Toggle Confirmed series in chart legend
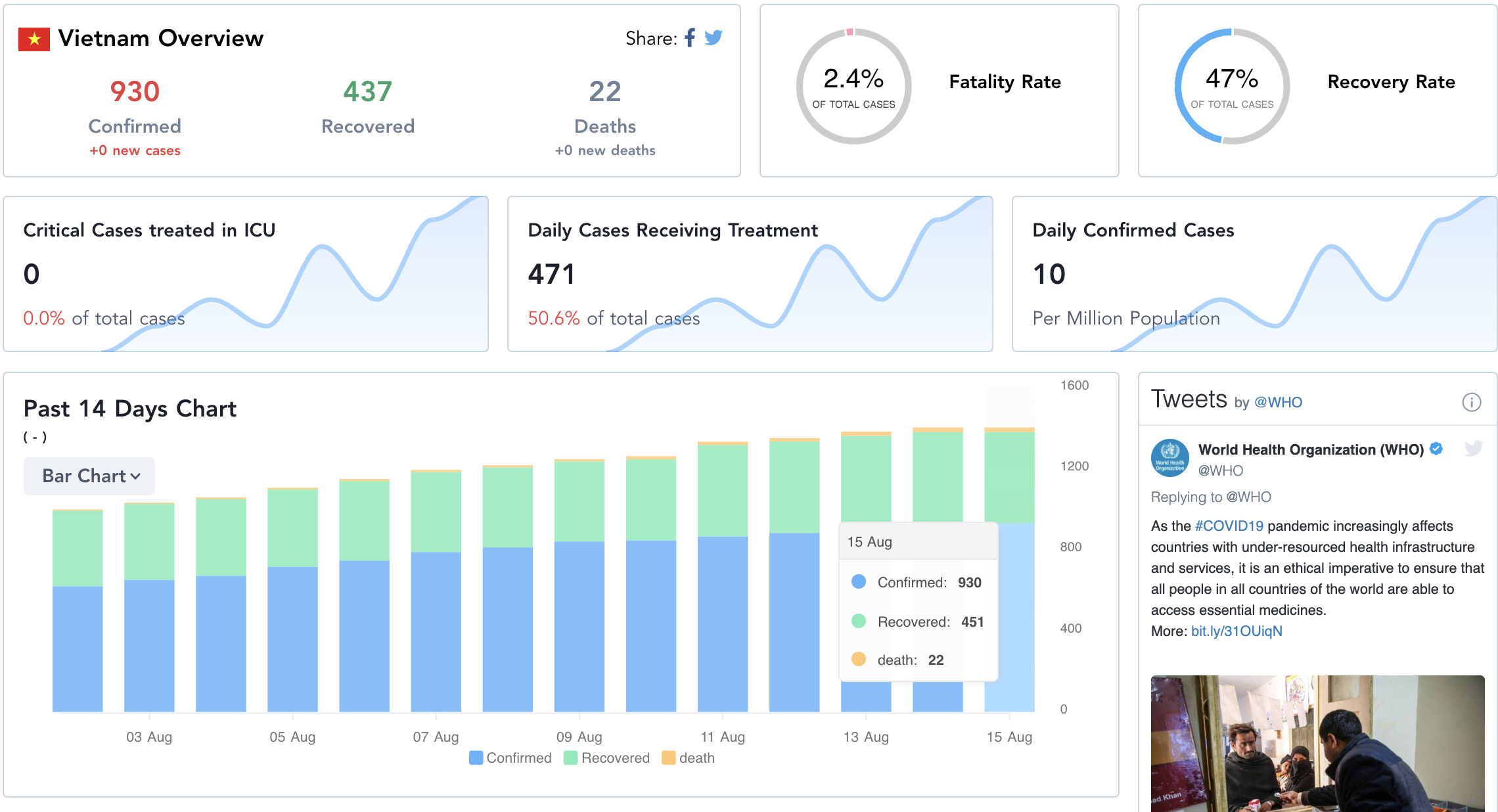 511,757
